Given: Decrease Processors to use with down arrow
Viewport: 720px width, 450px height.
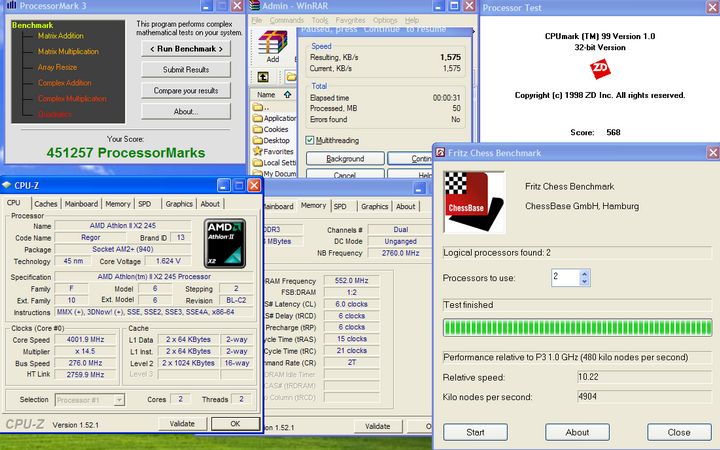Looking at the screenshot, I should click(x=584, y=281).
